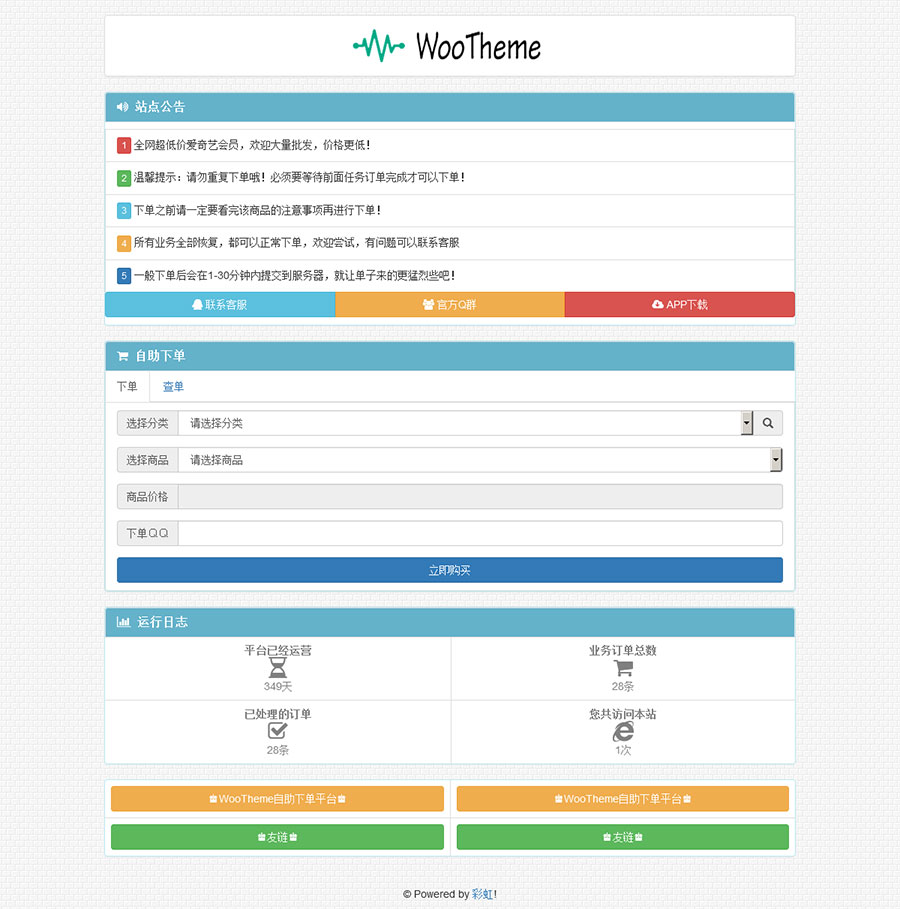The image size is (900, 909).
Task: Open the 联系客服 contact support button
Action: (x=220, y=304)
